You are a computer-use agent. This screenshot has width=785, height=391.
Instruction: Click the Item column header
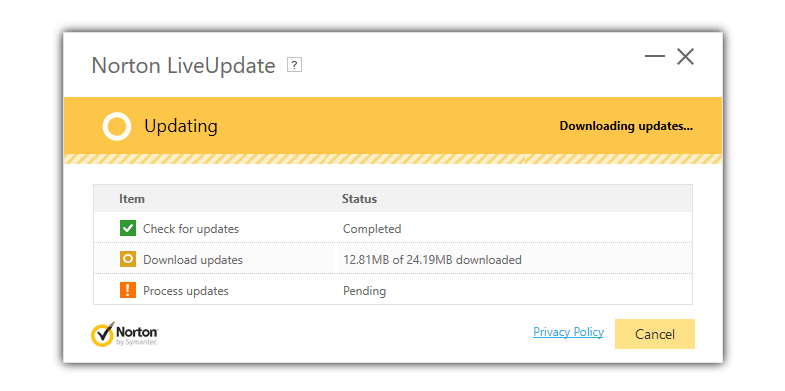pyautogui.click(x=132, y=199)
